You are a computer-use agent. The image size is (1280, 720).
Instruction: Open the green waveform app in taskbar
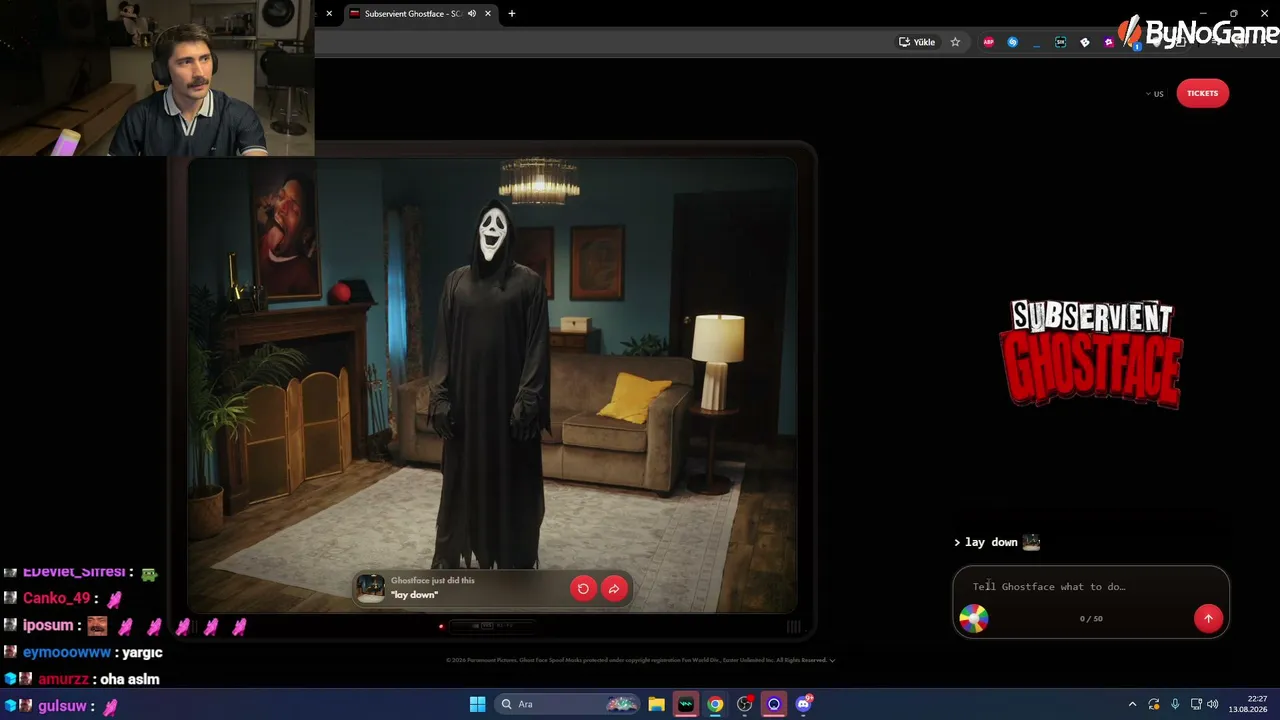click(686, 704)
